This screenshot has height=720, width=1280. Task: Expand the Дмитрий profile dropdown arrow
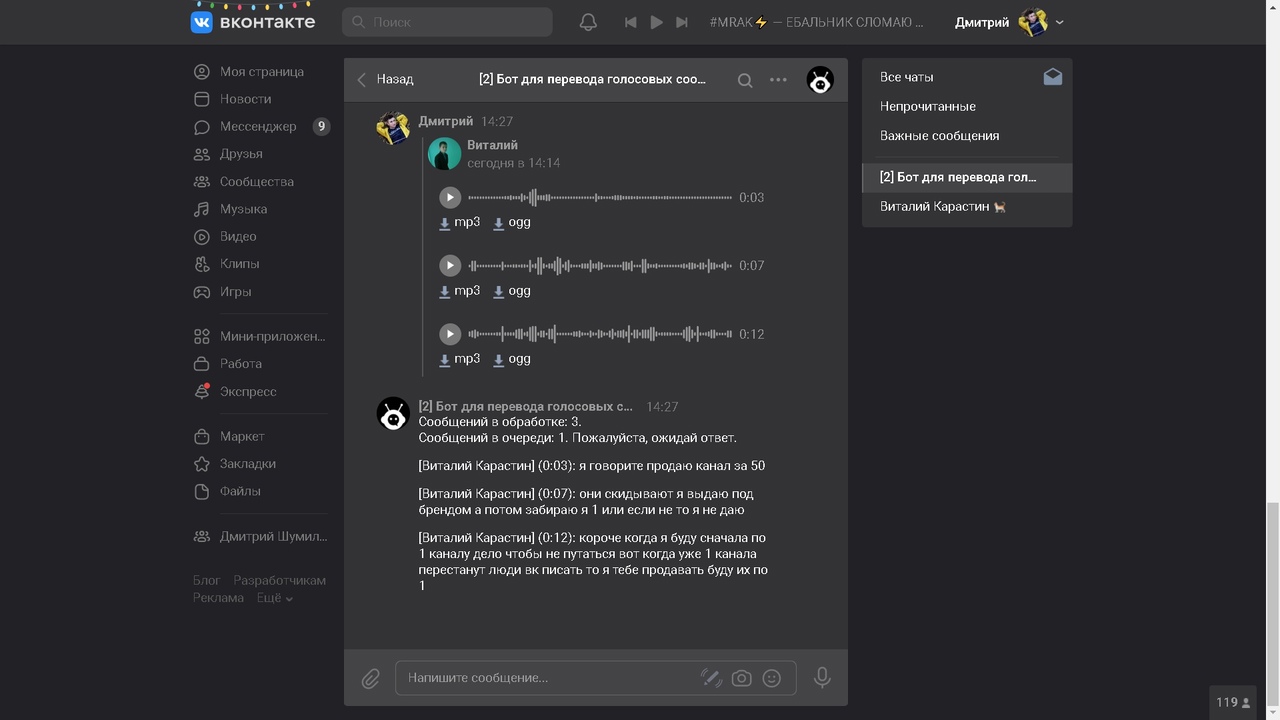pos(1060,22)
